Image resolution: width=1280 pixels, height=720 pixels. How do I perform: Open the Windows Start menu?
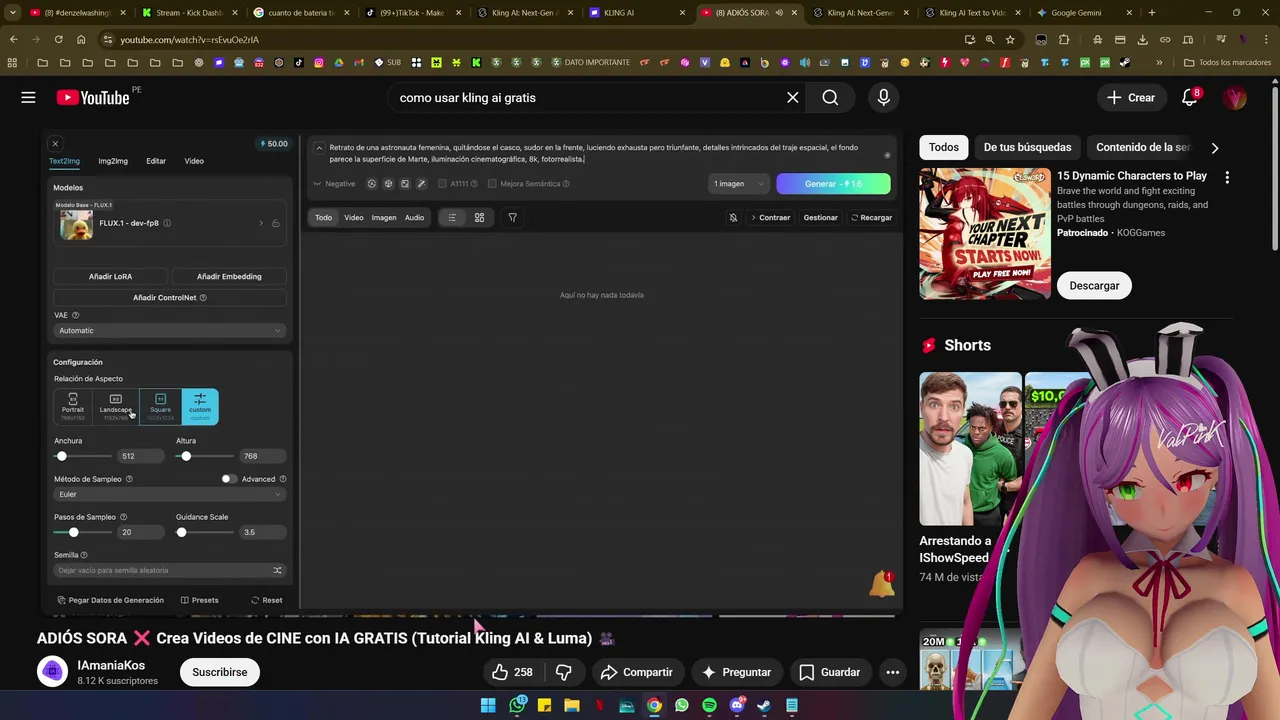[x=488, y=705]
